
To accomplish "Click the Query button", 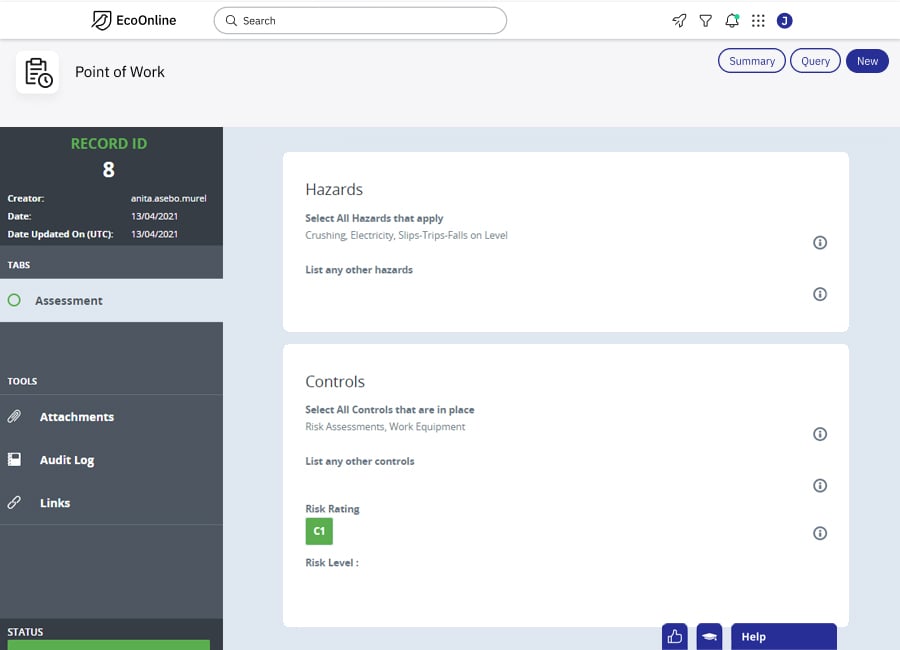I will click(x=815, y=61).
